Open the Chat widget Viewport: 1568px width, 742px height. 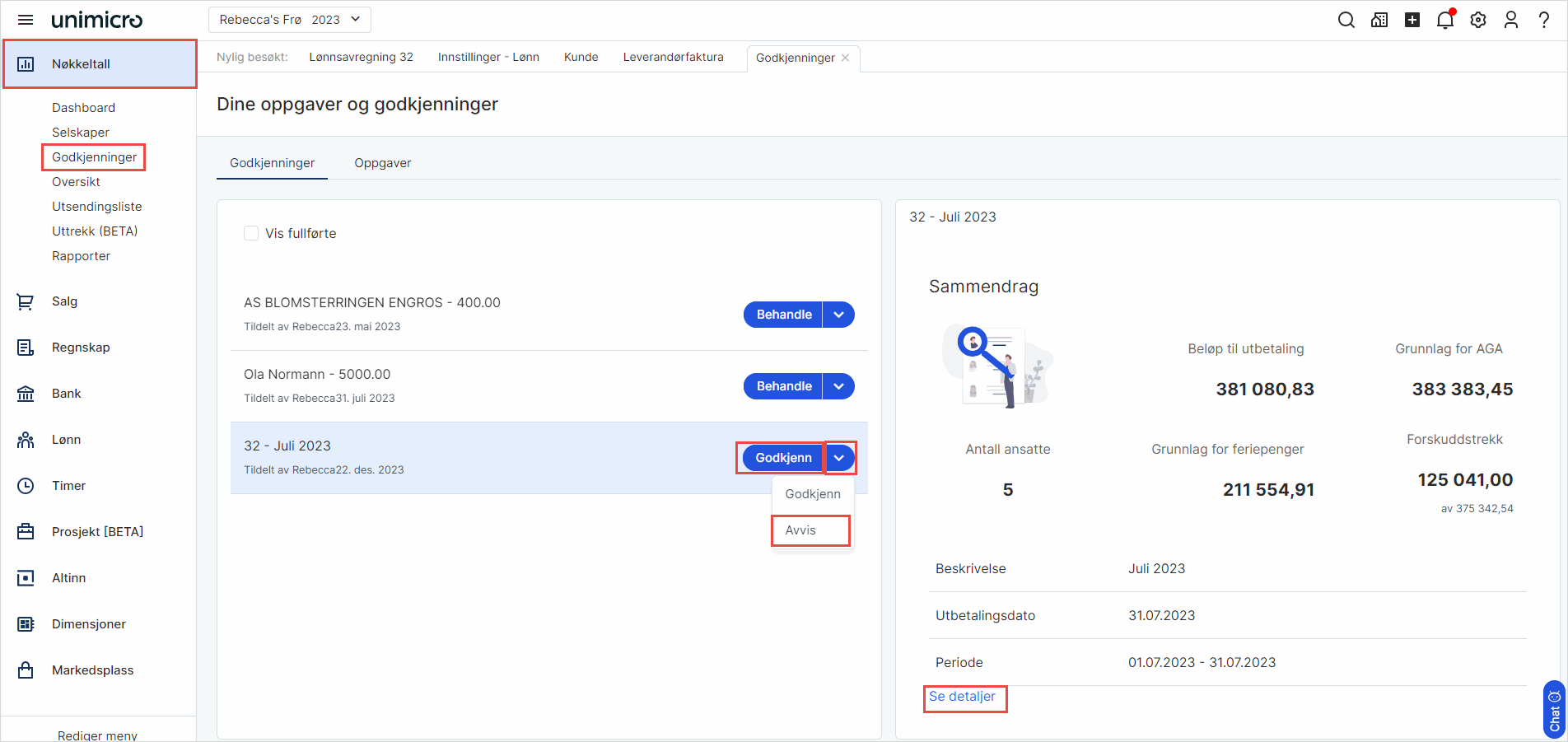(1554, 710)
